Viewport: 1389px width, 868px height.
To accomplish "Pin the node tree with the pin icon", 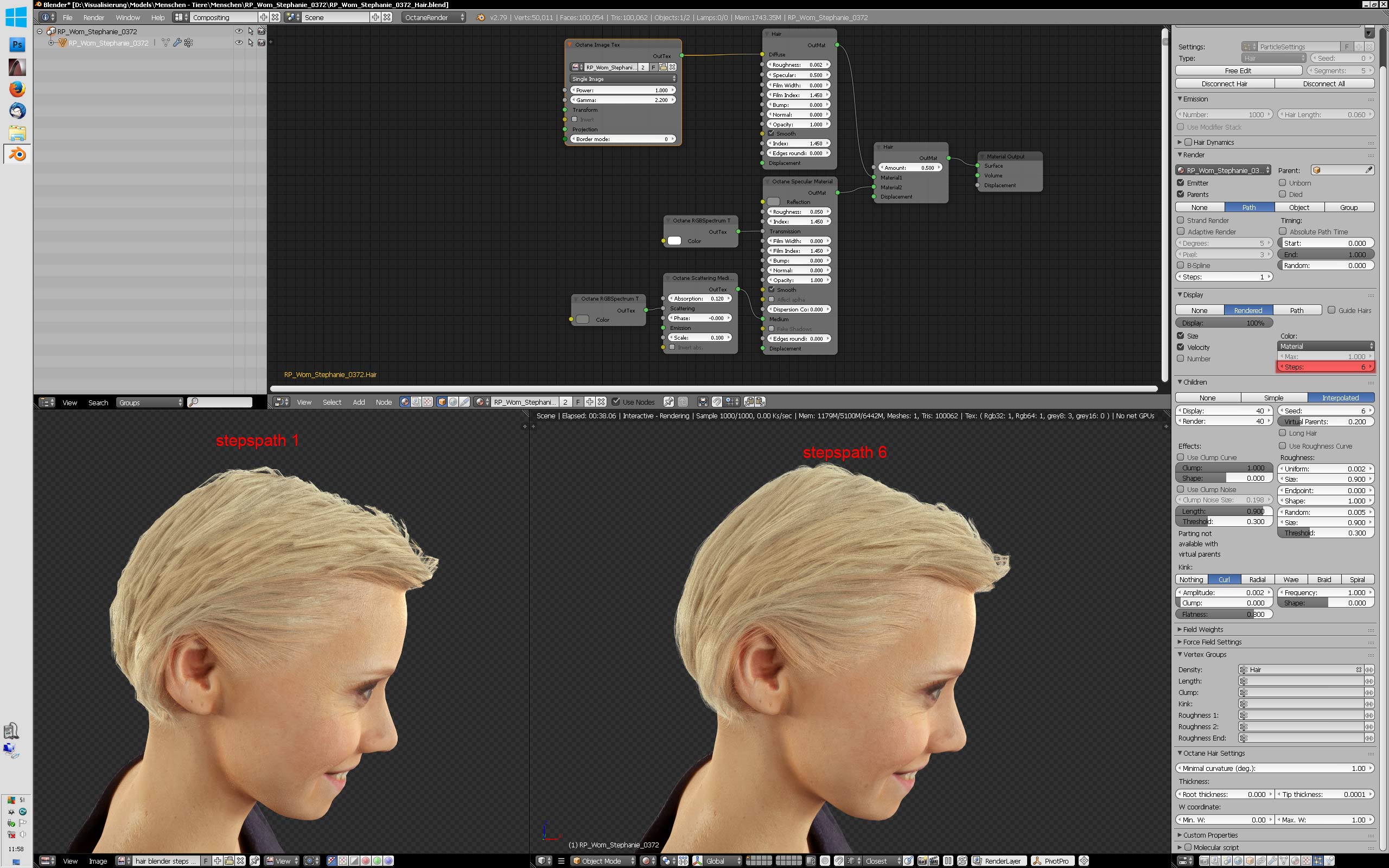I will [668, 402].
